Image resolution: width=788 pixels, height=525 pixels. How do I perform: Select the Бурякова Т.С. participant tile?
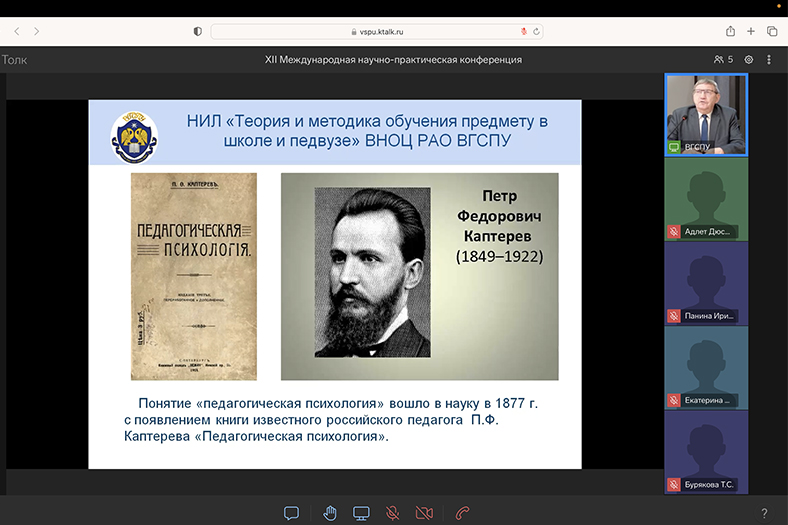coord(705,452)
